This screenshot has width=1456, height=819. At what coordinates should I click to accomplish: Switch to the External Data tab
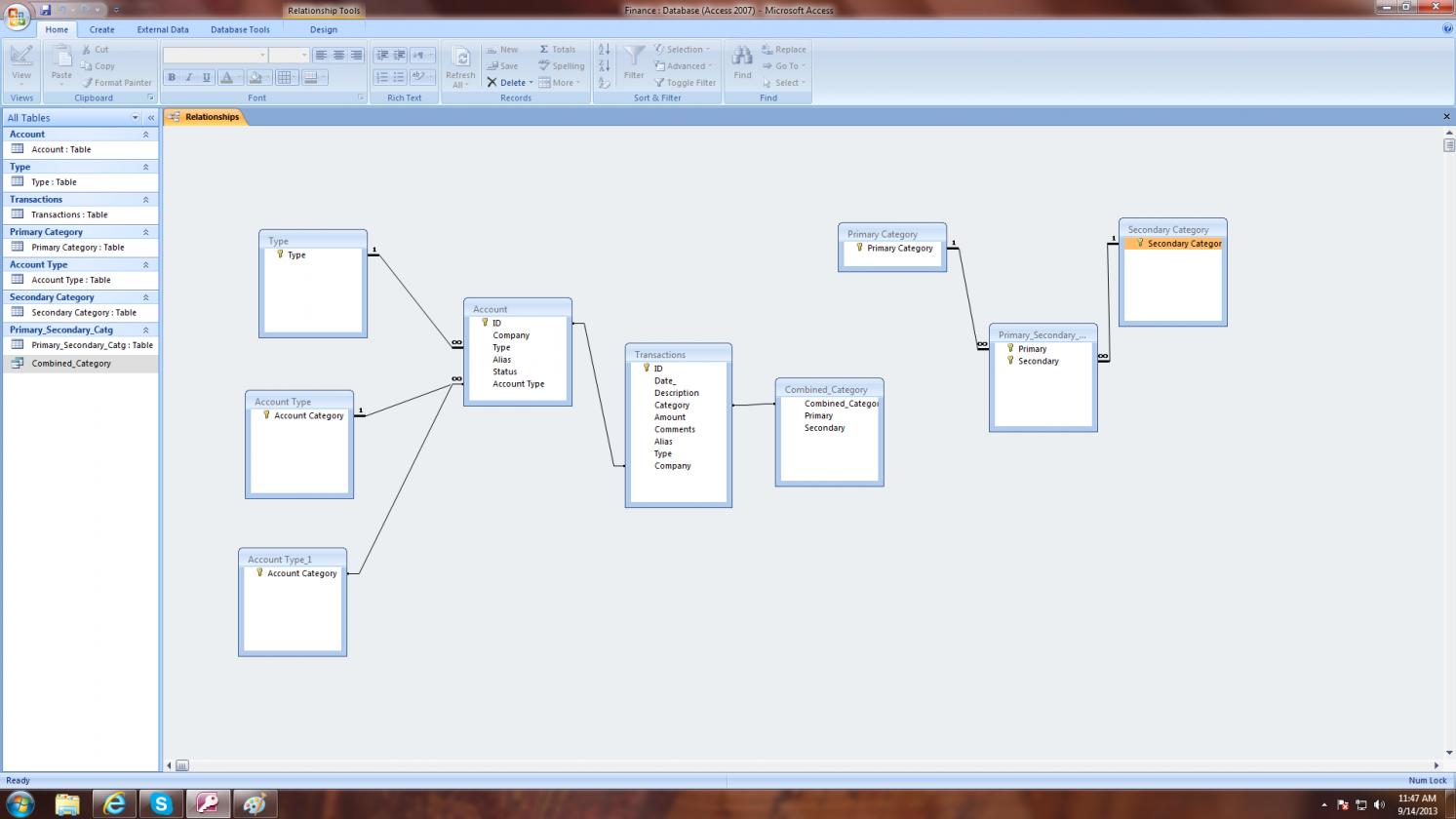[163, 29]
